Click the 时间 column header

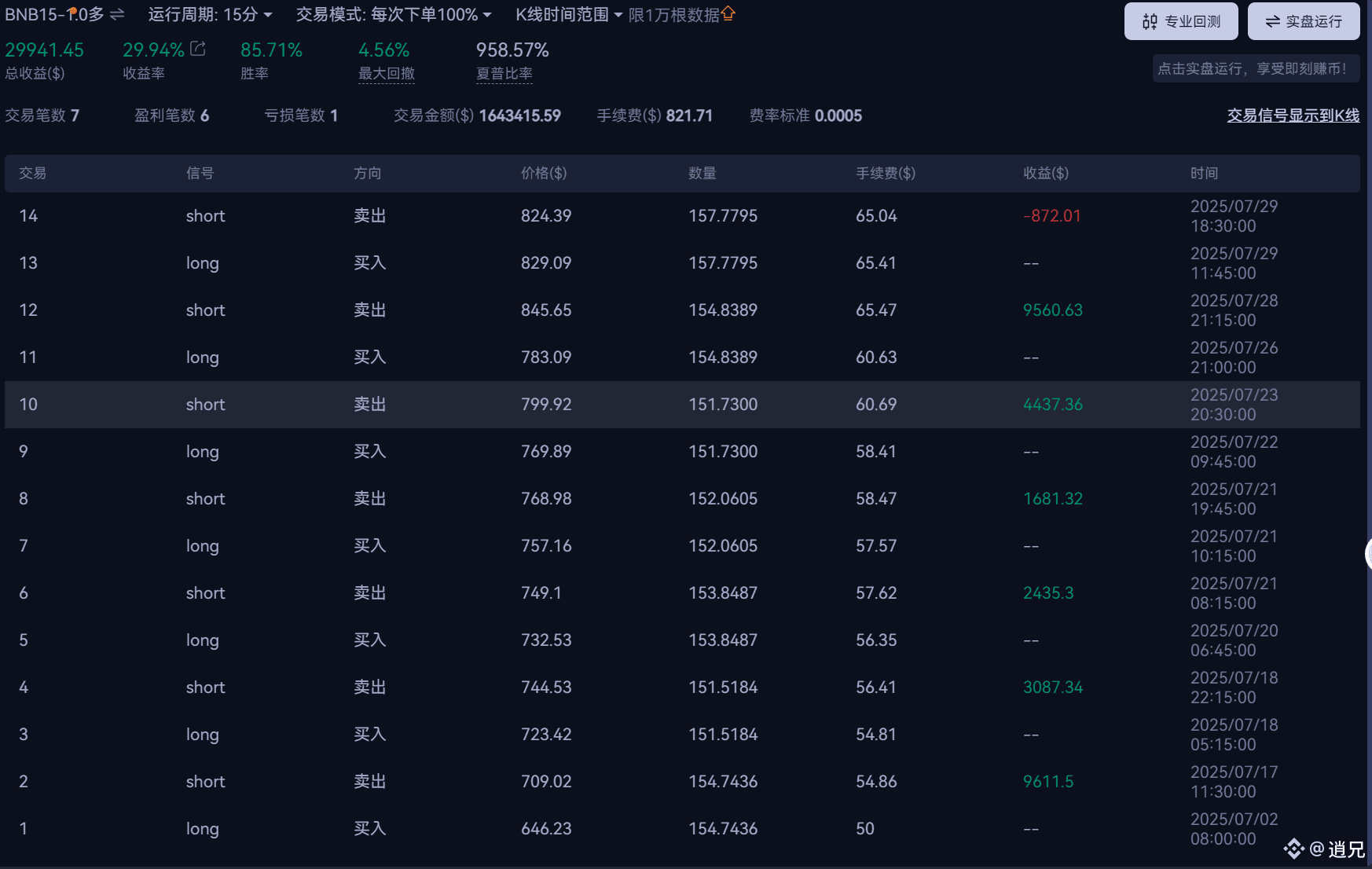click(x=1205, y=173)
